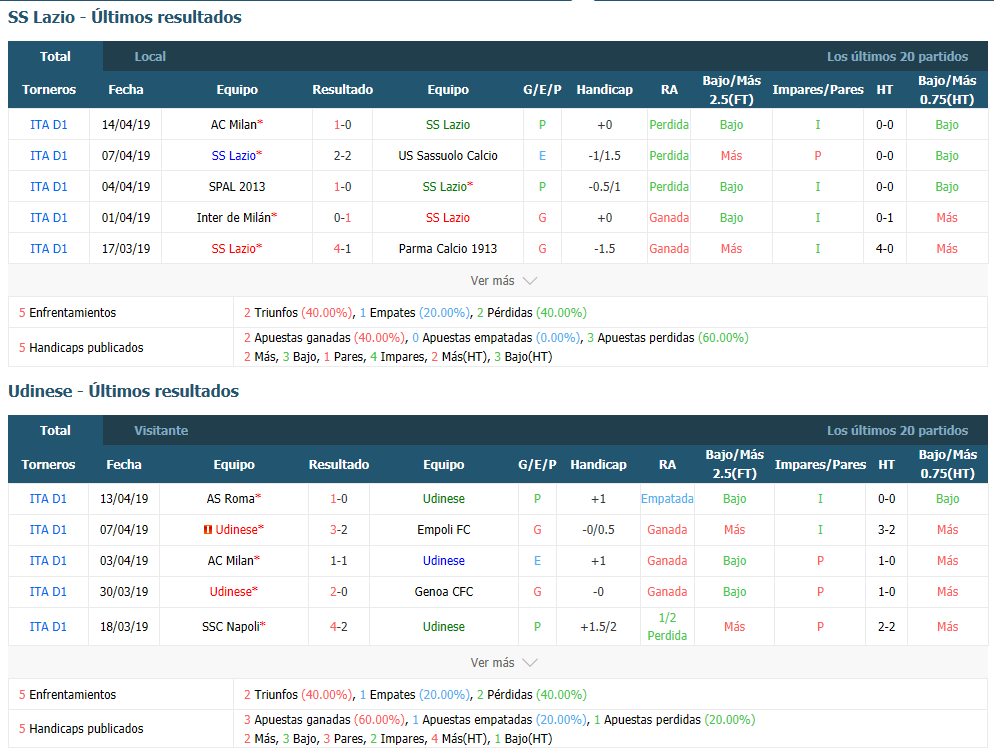Expand Ver más under SS Lazio results
994x755 pixels.
[x=503, y=281]
